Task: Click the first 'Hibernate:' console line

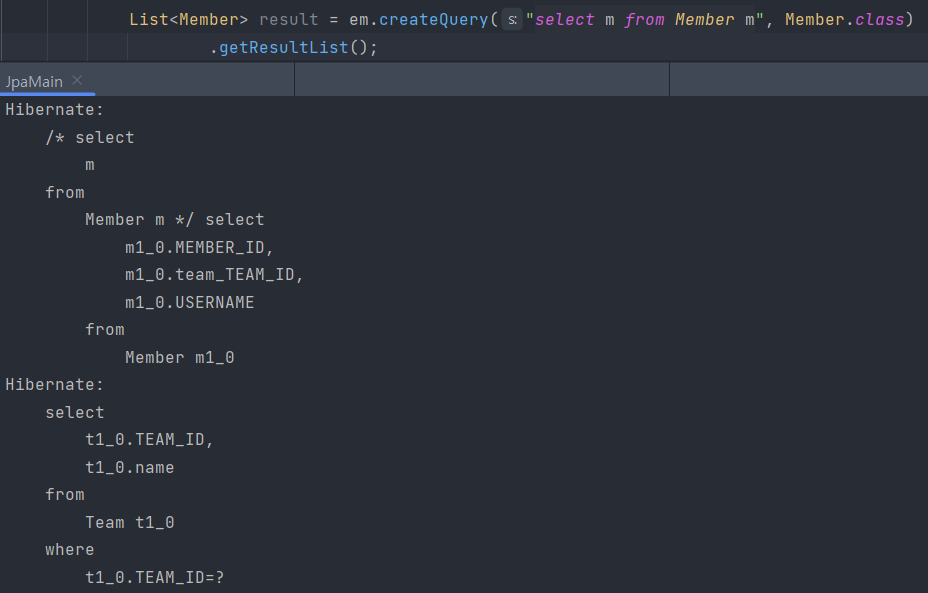Action: pos(54,109)
